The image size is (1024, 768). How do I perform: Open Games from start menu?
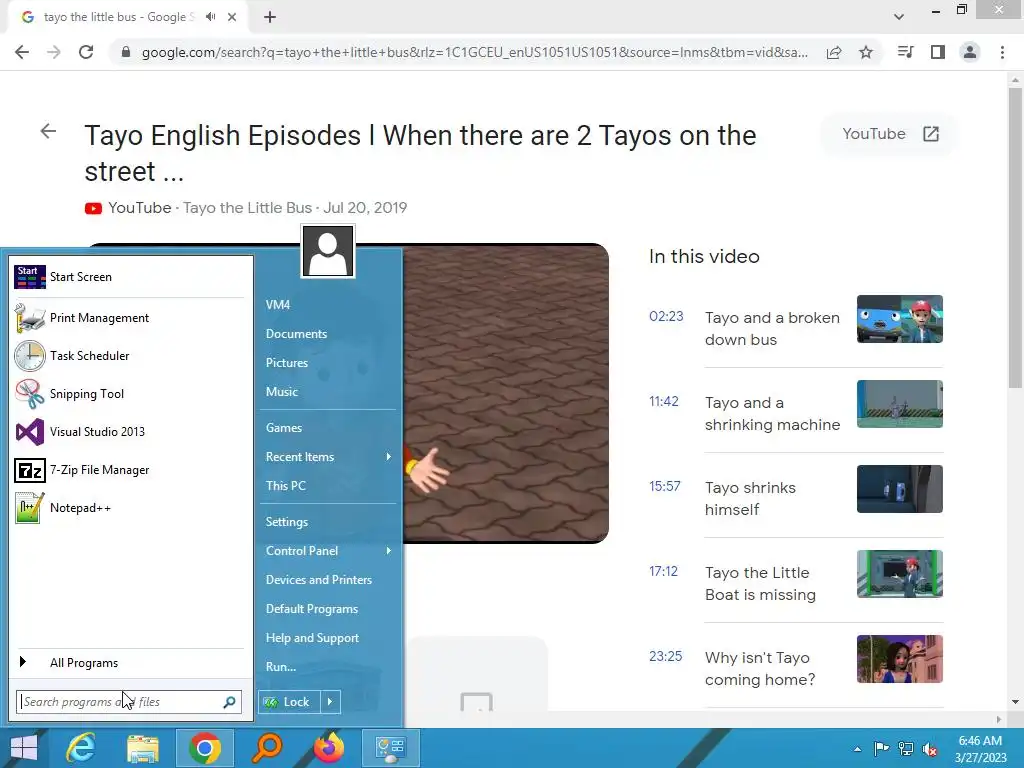pyautogui.click(x=284, y=428)
